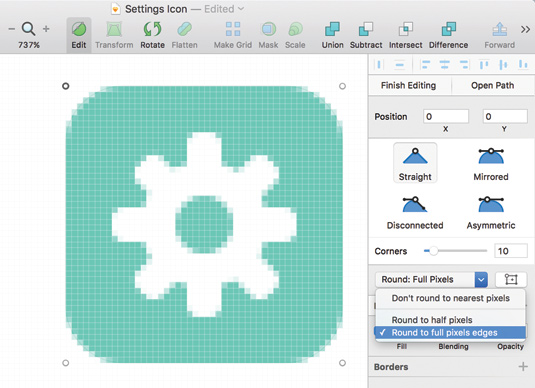
Task: Click the artboard-bounds icon beside Round dropdown
Action: pyautogui.click(x=511, y=279)
